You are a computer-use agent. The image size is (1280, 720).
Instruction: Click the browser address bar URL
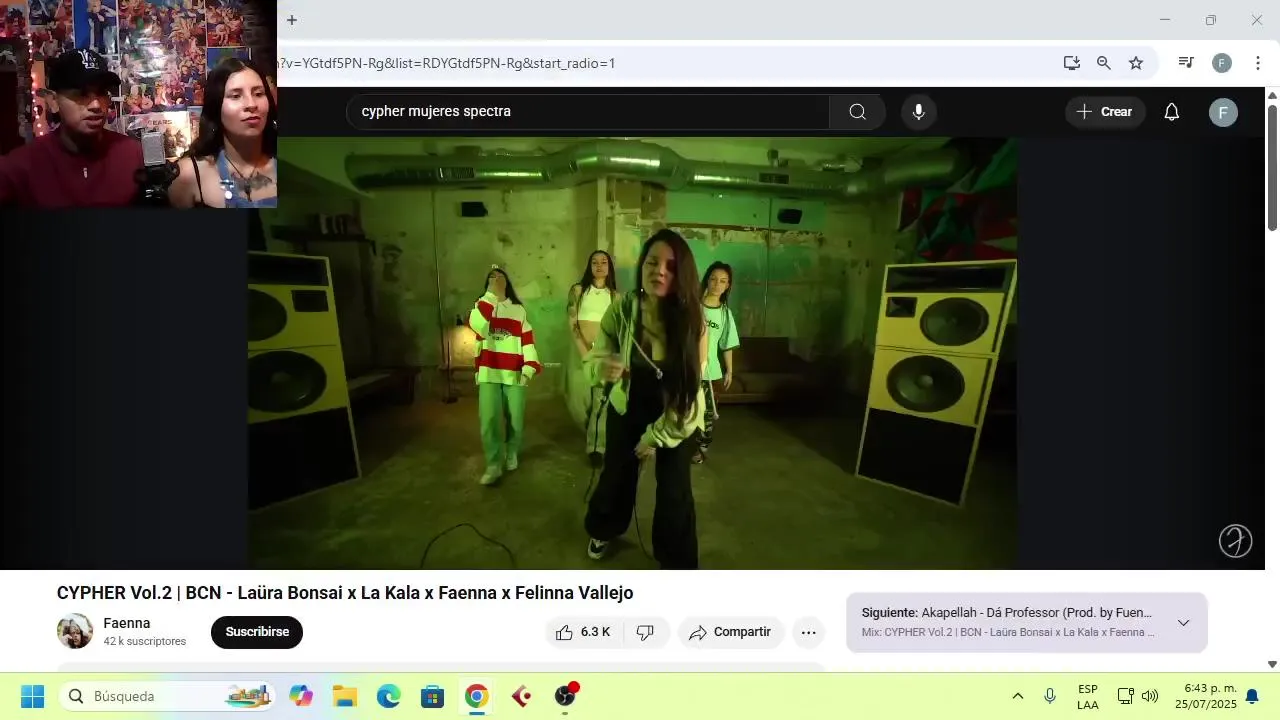coord(447,63)
